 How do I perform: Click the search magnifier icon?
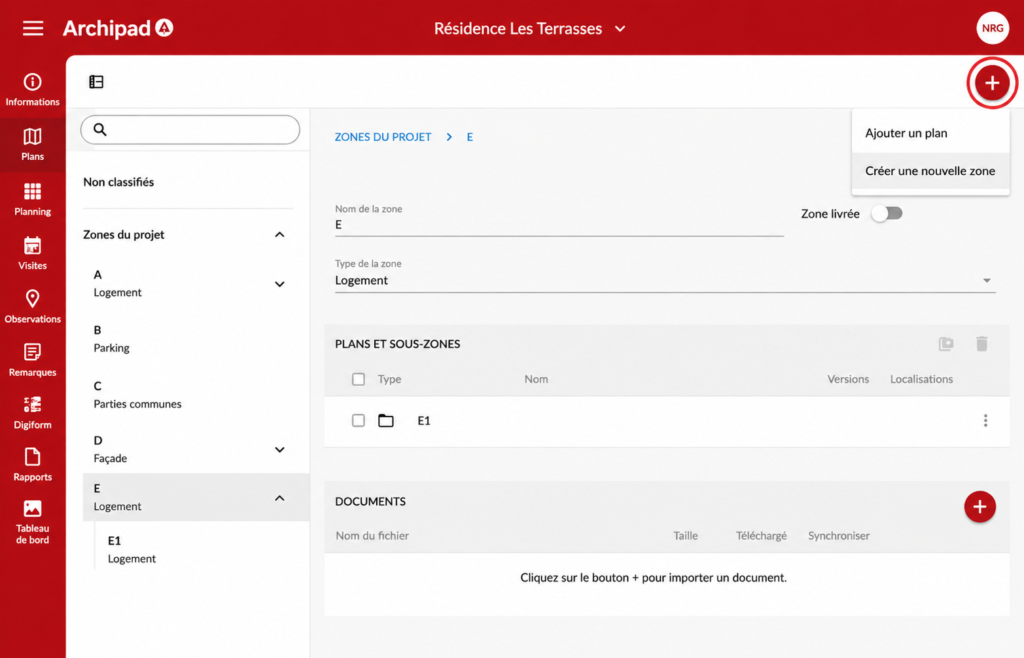click(100, 129)
